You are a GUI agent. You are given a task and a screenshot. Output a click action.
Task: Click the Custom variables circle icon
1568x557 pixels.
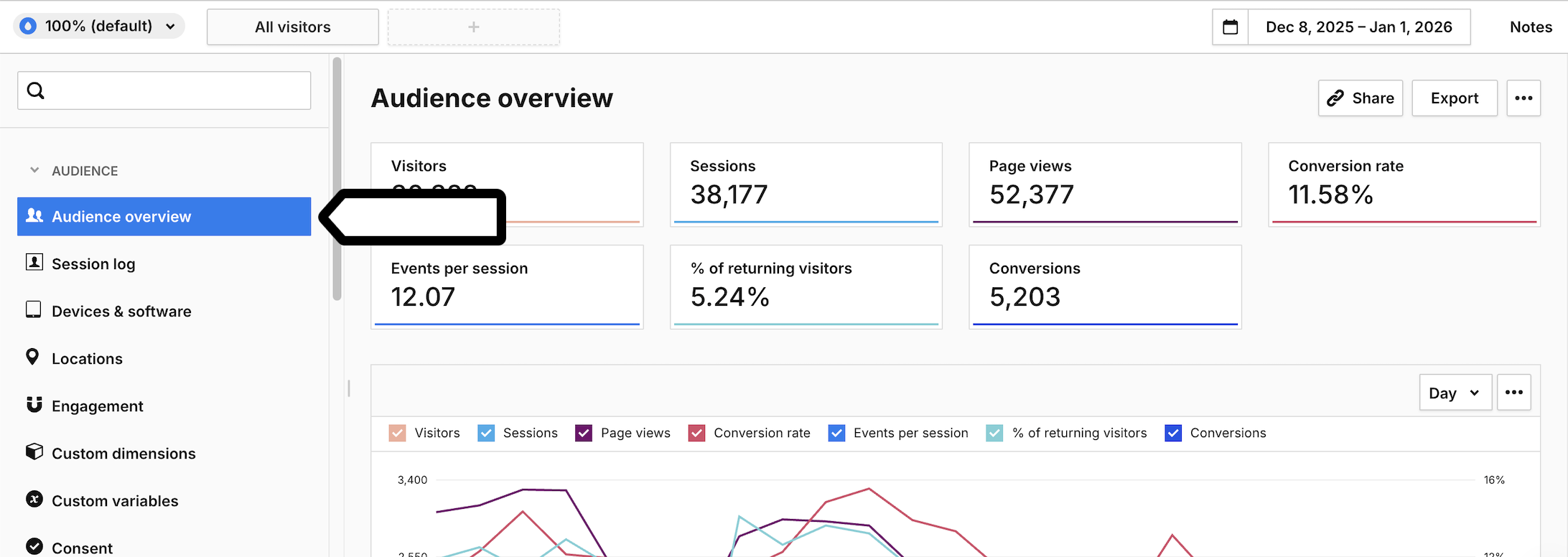34,499
